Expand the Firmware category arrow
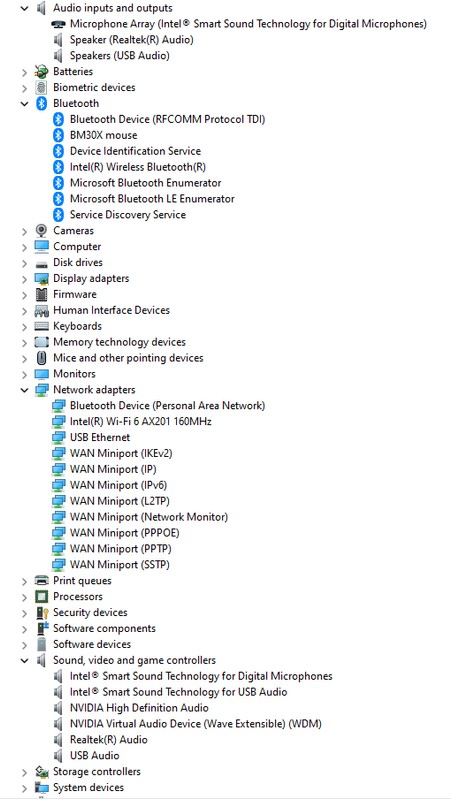This screenshot has height=799, width=451. [x=24, y=295]
